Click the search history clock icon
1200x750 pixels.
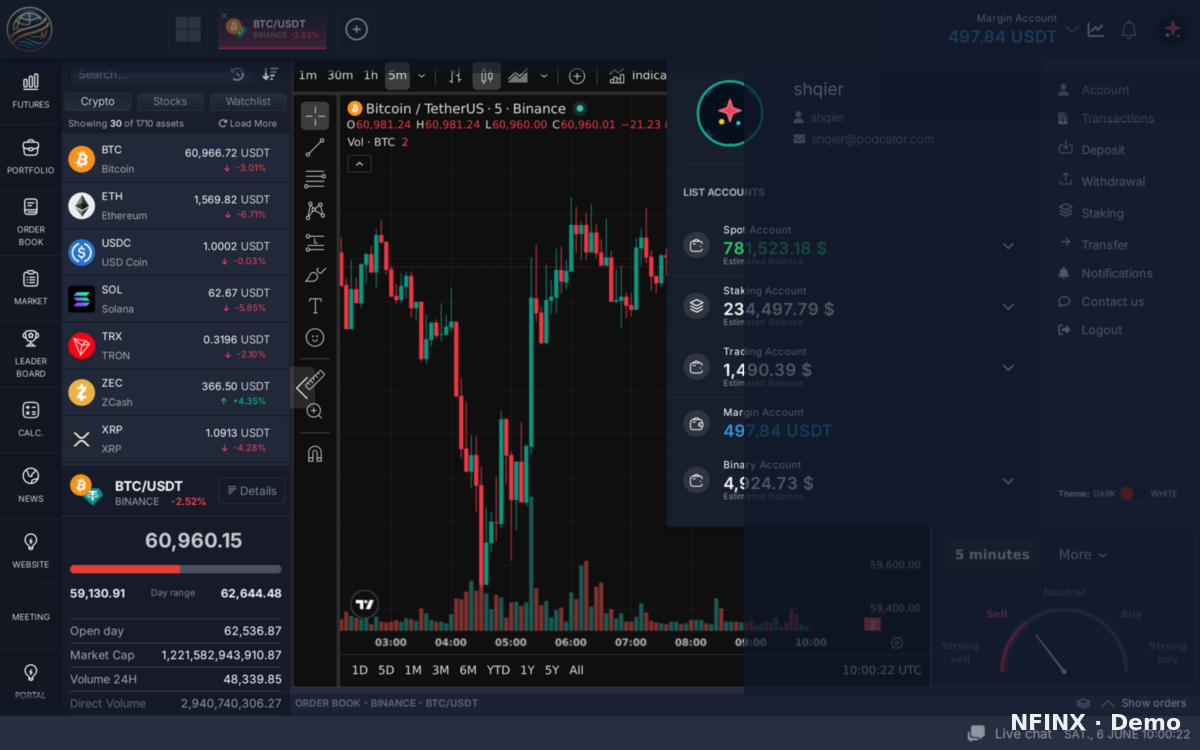(237, 74)
